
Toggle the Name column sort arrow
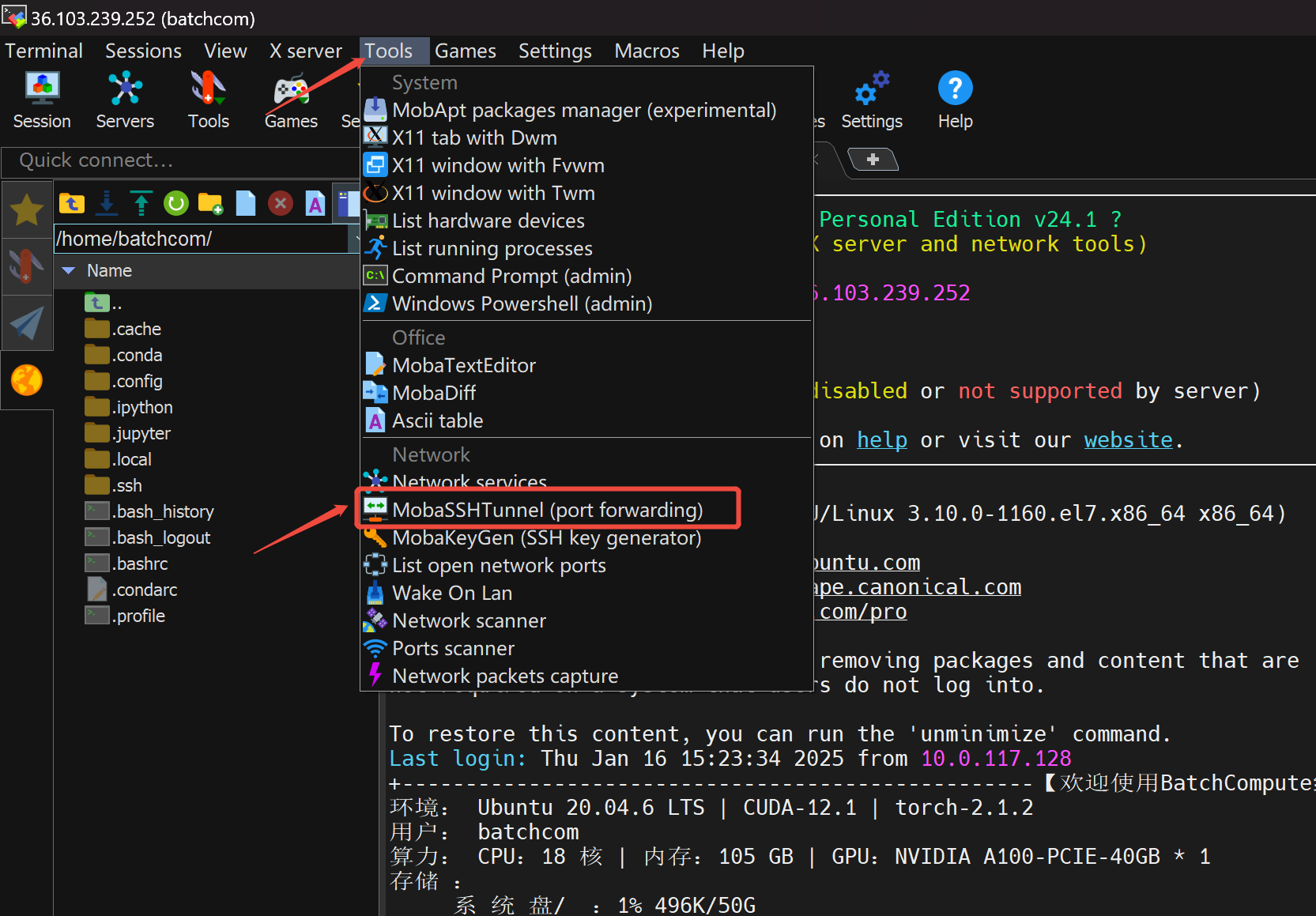pos(69,271)
